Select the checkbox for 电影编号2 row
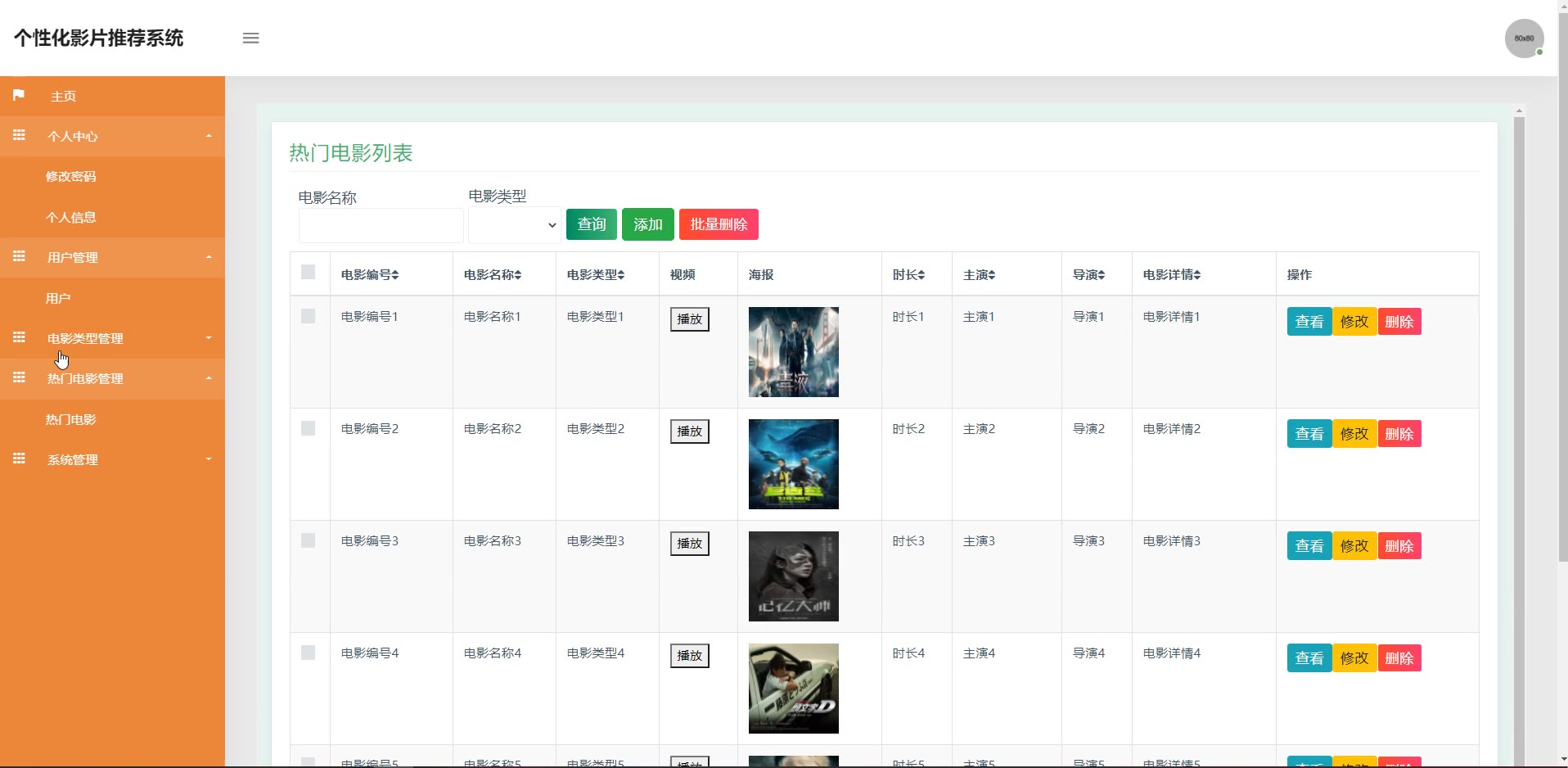 [309, 428]
